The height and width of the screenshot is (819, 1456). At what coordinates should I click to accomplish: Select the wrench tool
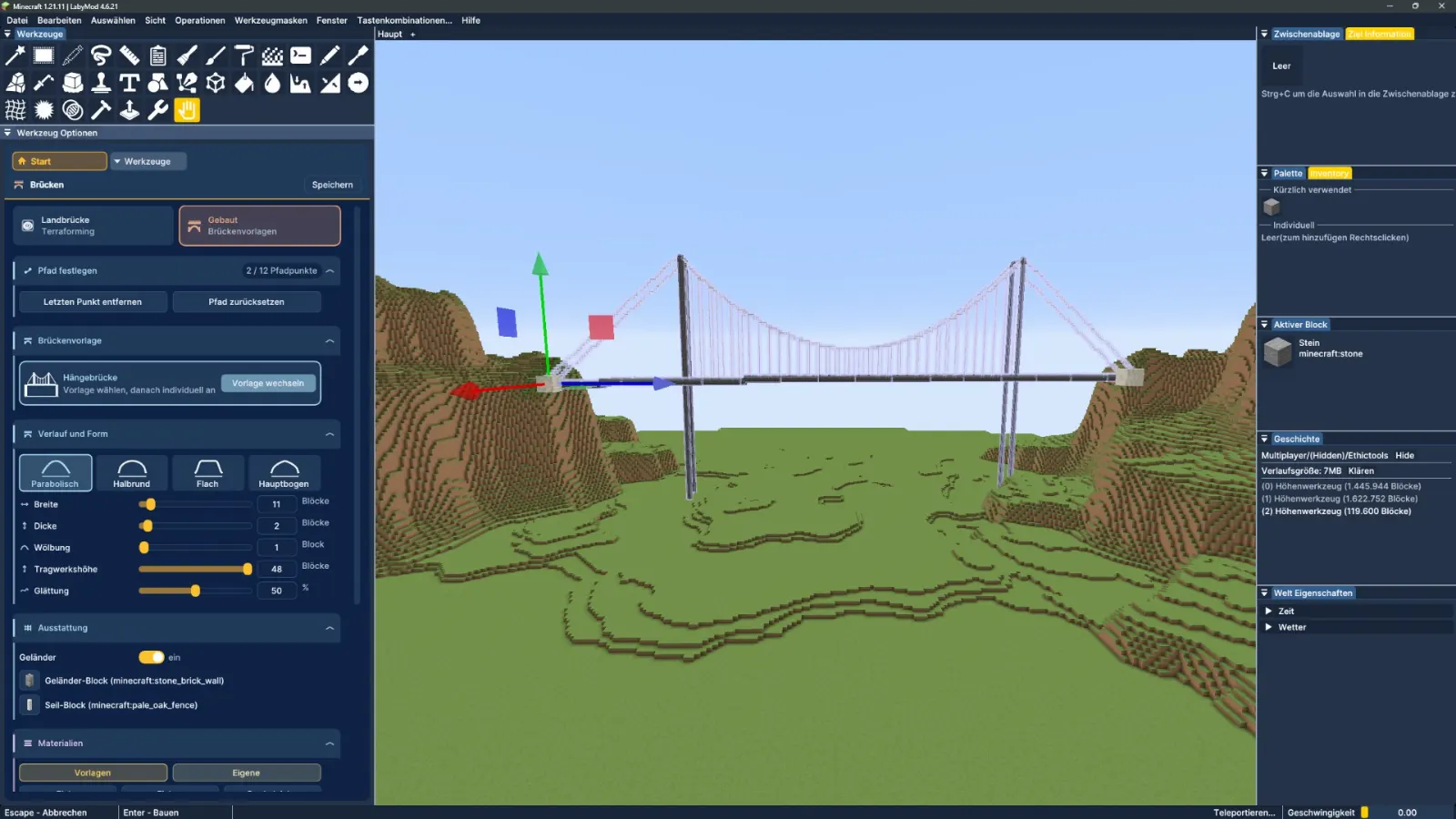click(x=158, y=110)
